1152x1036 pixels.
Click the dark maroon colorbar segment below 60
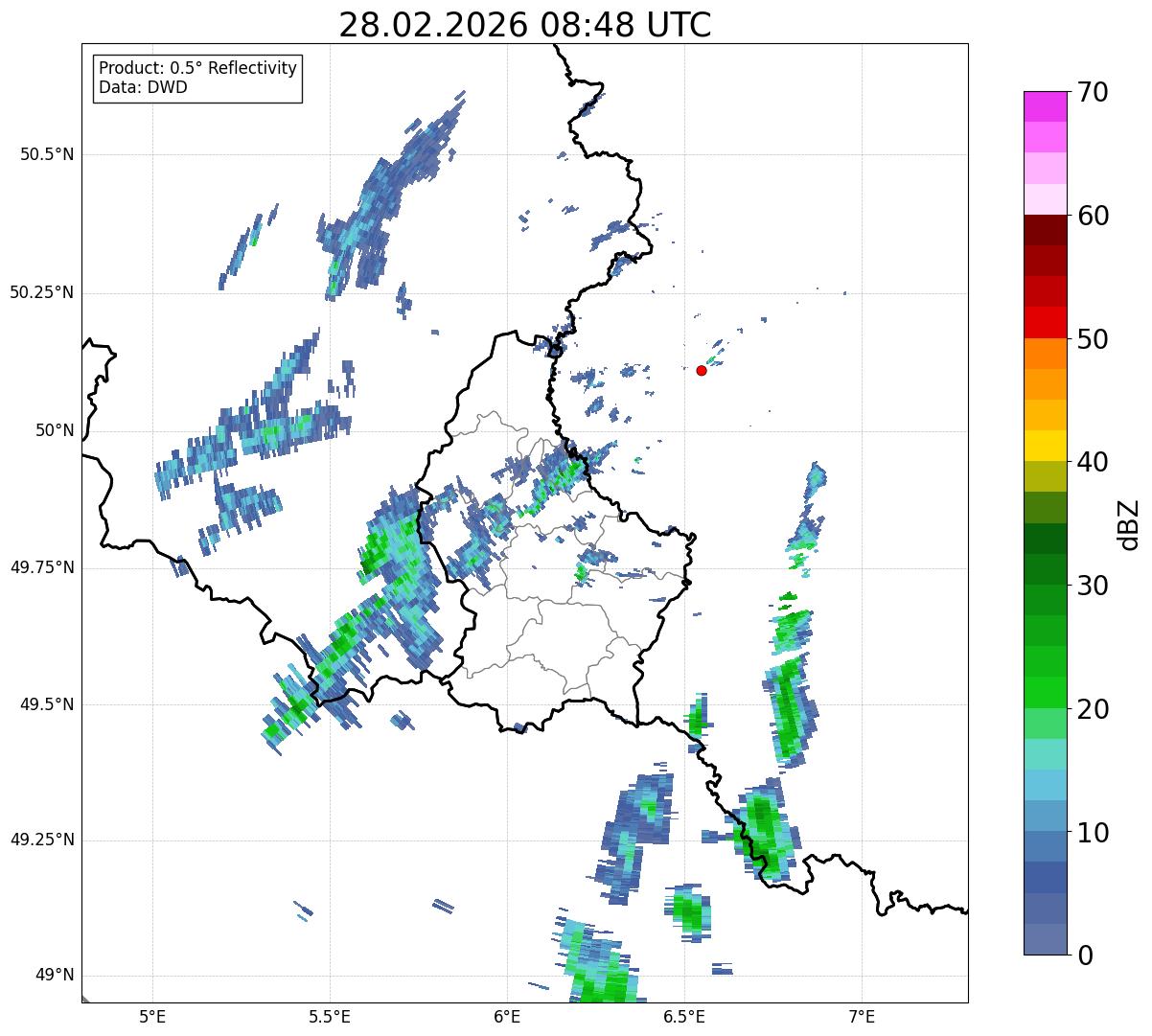pyautogui.click(x=1045, y=230)
